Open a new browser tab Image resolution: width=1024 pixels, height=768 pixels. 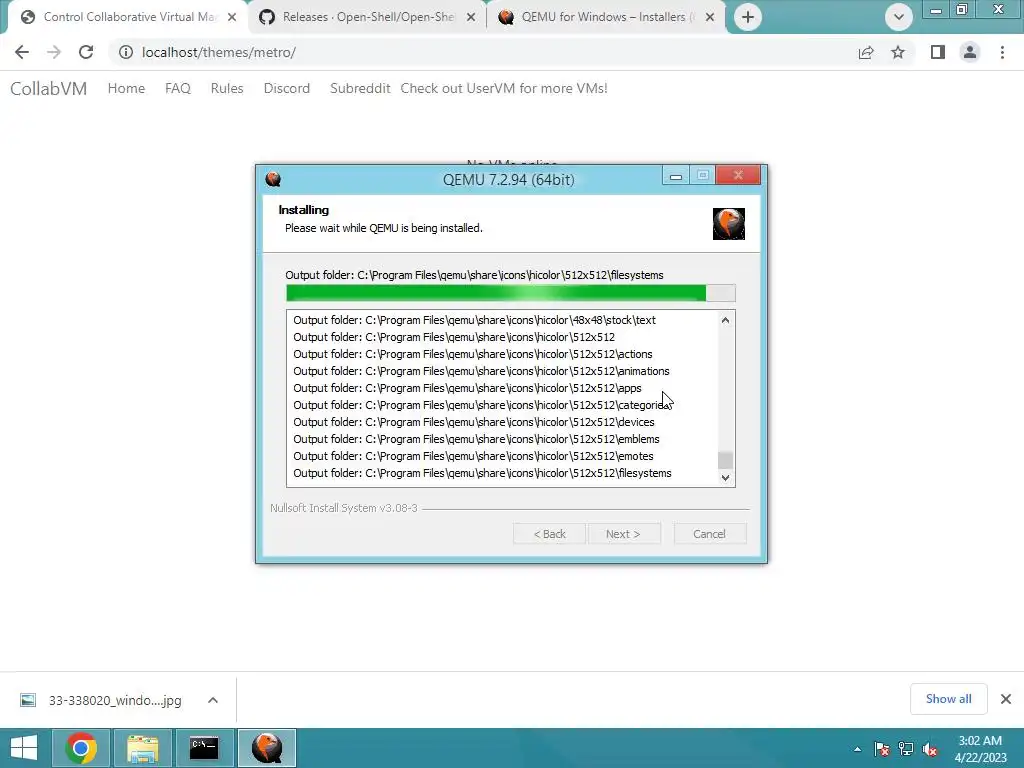click(x=748, y=17)
